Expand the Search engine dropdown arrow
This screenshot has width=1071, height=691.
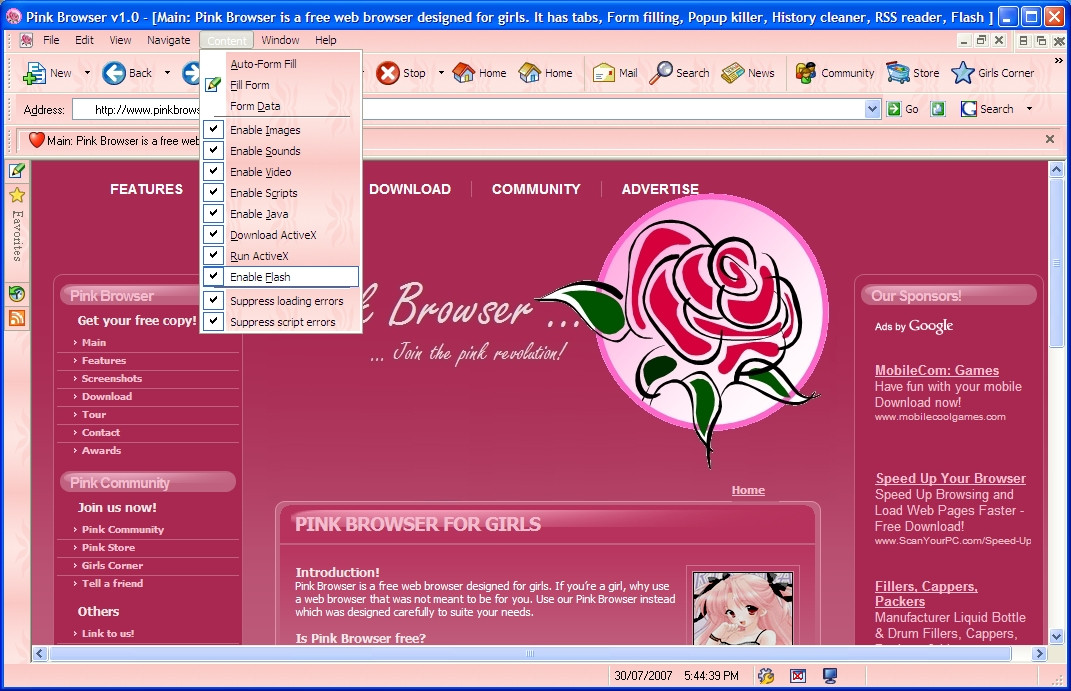[x=1029, y=109]
